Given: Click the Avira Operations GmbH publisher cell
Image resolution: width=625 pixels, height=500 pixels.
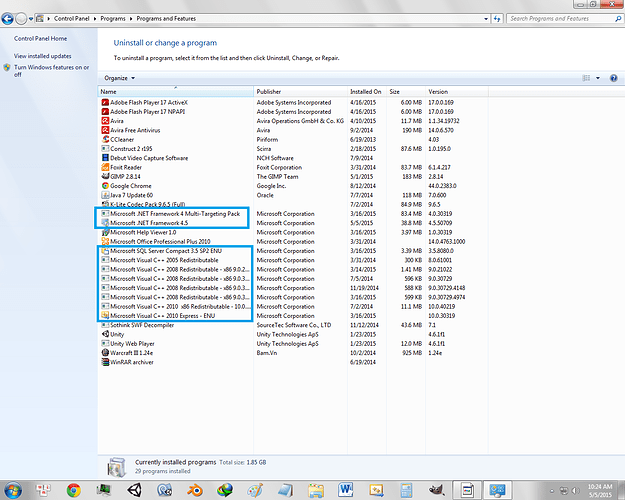Looking at the screenshot, I should tap(300, 121).
